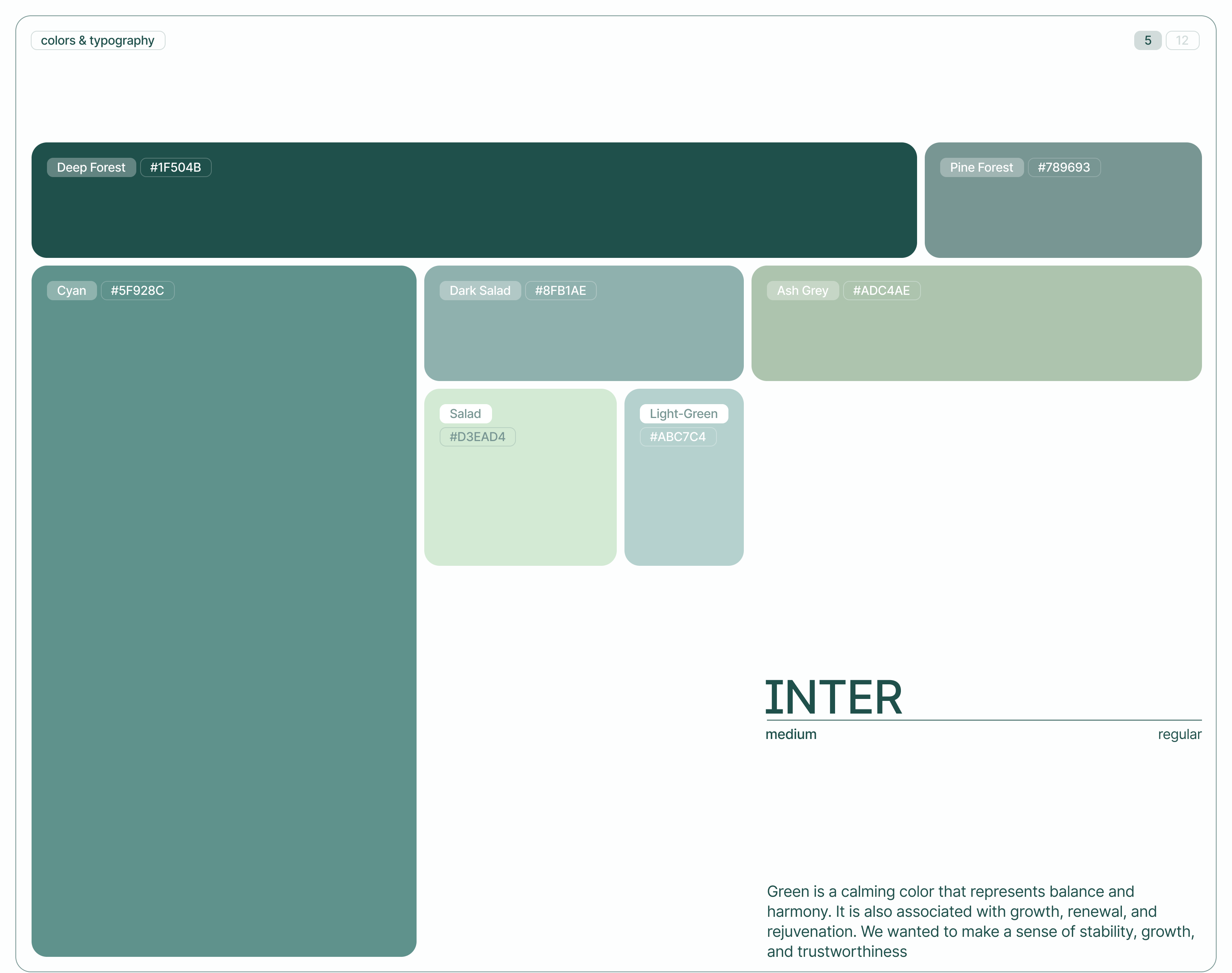Click the Salad name tag
The image size is (1232, 973).
(465, 414)
